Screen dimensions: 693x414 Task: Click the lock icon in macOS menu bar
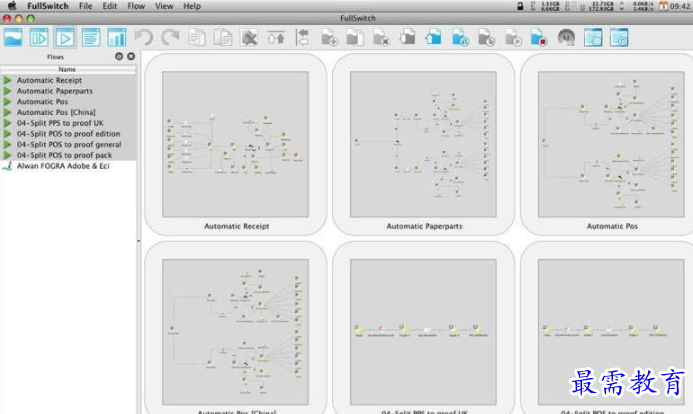point(520,6)
